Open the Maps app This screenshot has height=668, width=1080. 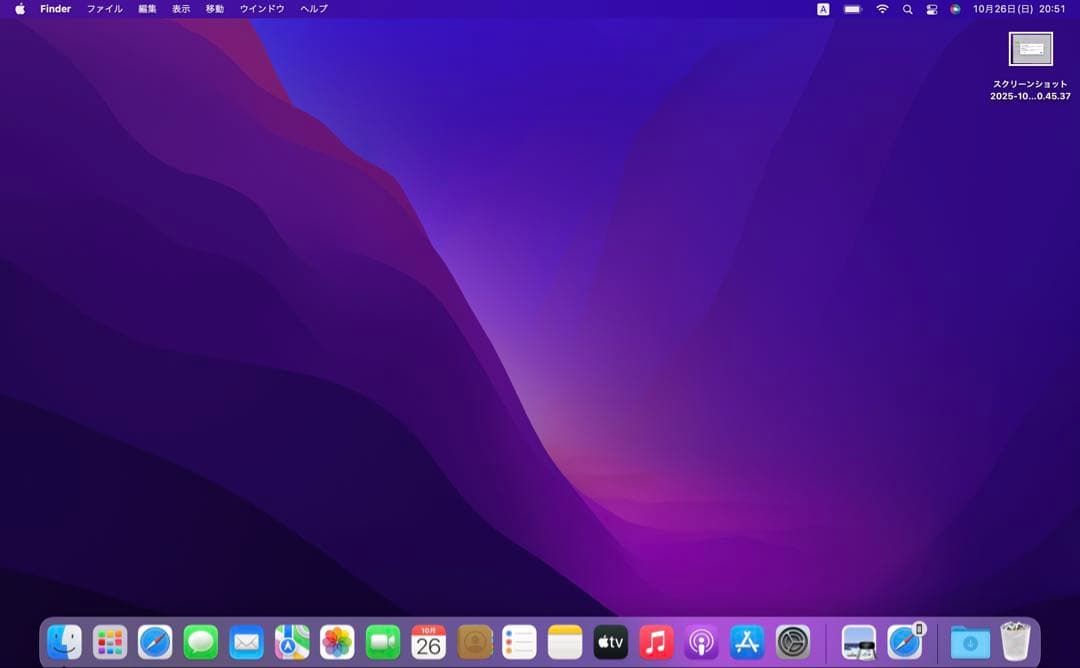click(290, 641)
